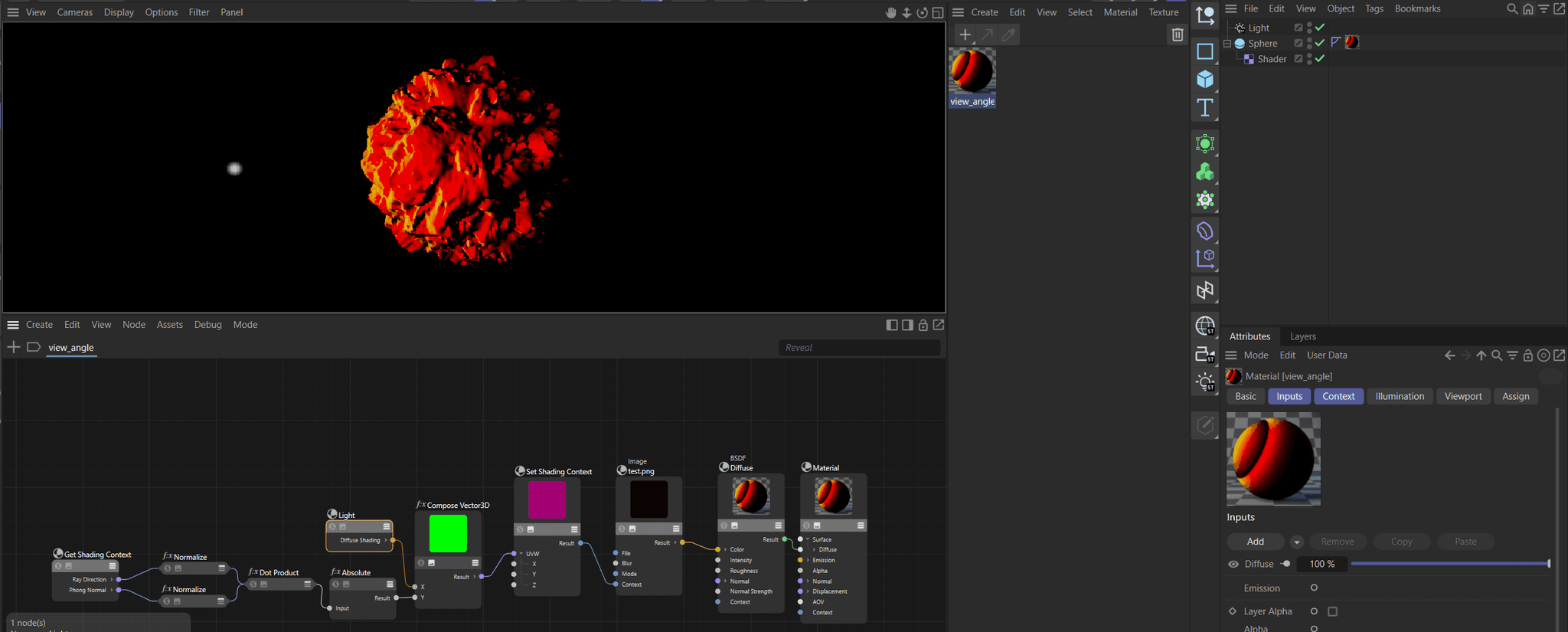The width and height of the screenshot is (1568, 632).
Task: Open the green gear effector icon
Action: (1205, 201)
